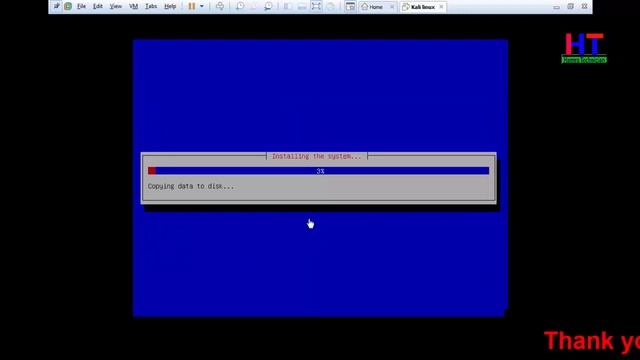Click the 'Installing the system...' title
The height and width of the screenshot is (360, 640).
[x=317, y=156]
